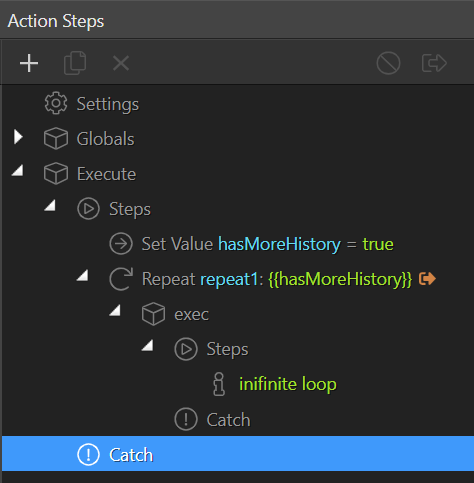Click the orange output icon beside repeat1
Screen dimensions: 474x483
pos(427,279)
